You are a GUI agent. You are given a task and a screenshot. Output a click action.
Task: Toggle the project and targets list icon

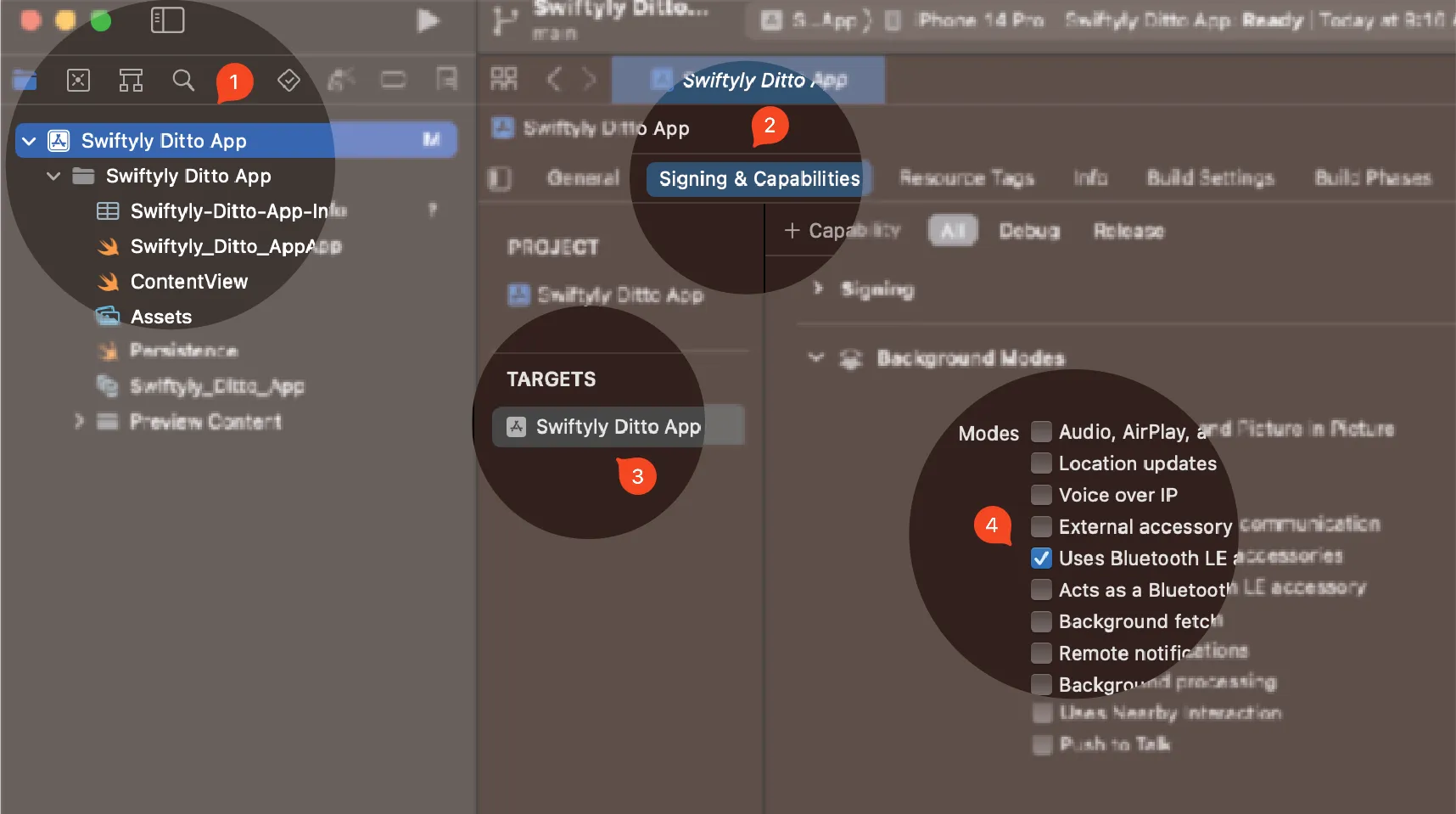click(x=500, y=179)
